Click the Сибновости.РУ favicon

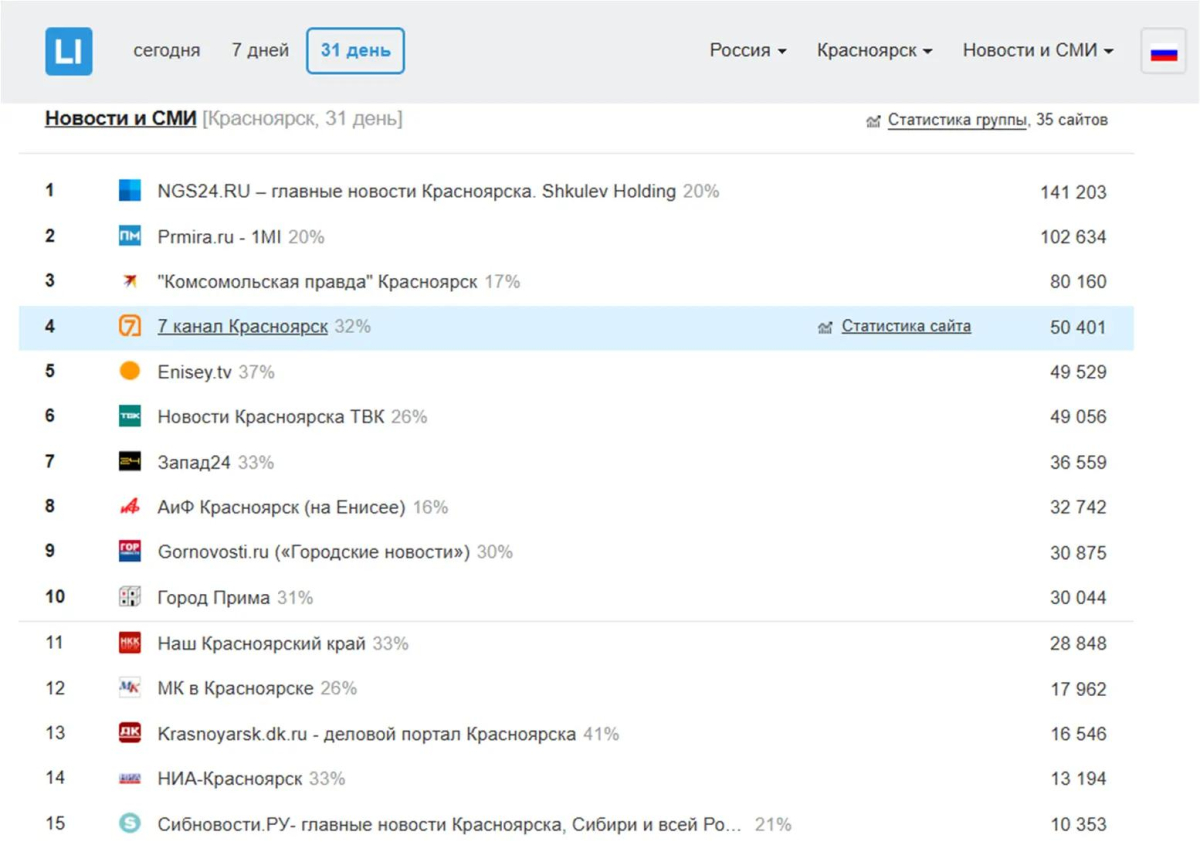click(130, 824)
